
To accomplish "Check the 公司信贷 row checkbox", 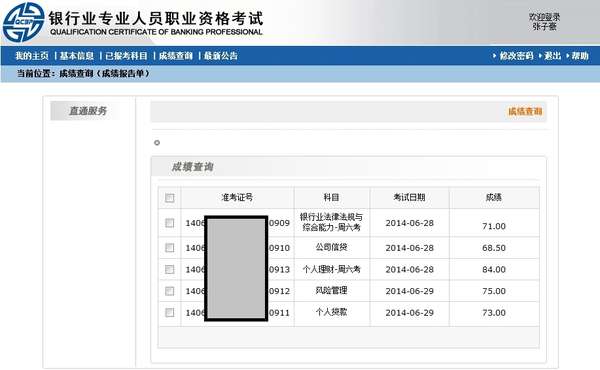I will tap(170, 248).
